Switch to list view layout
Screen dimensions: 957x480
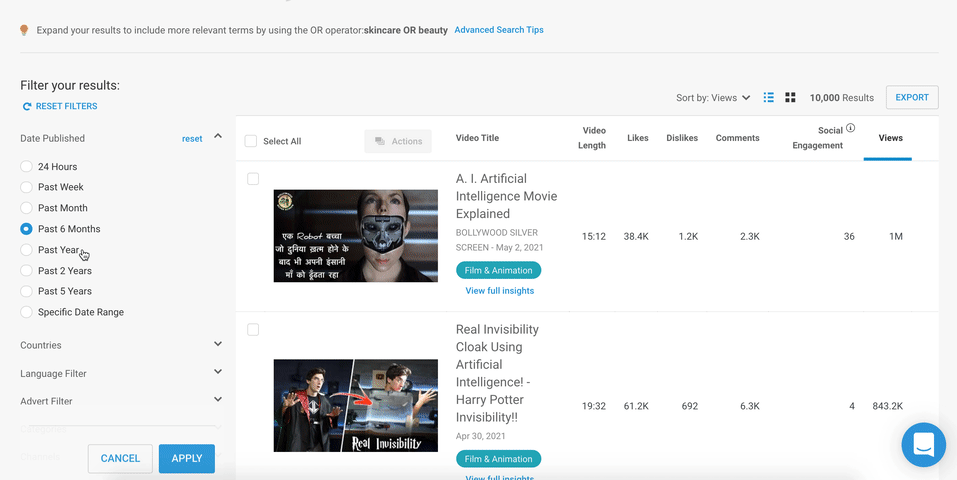(x=769, y=98)
